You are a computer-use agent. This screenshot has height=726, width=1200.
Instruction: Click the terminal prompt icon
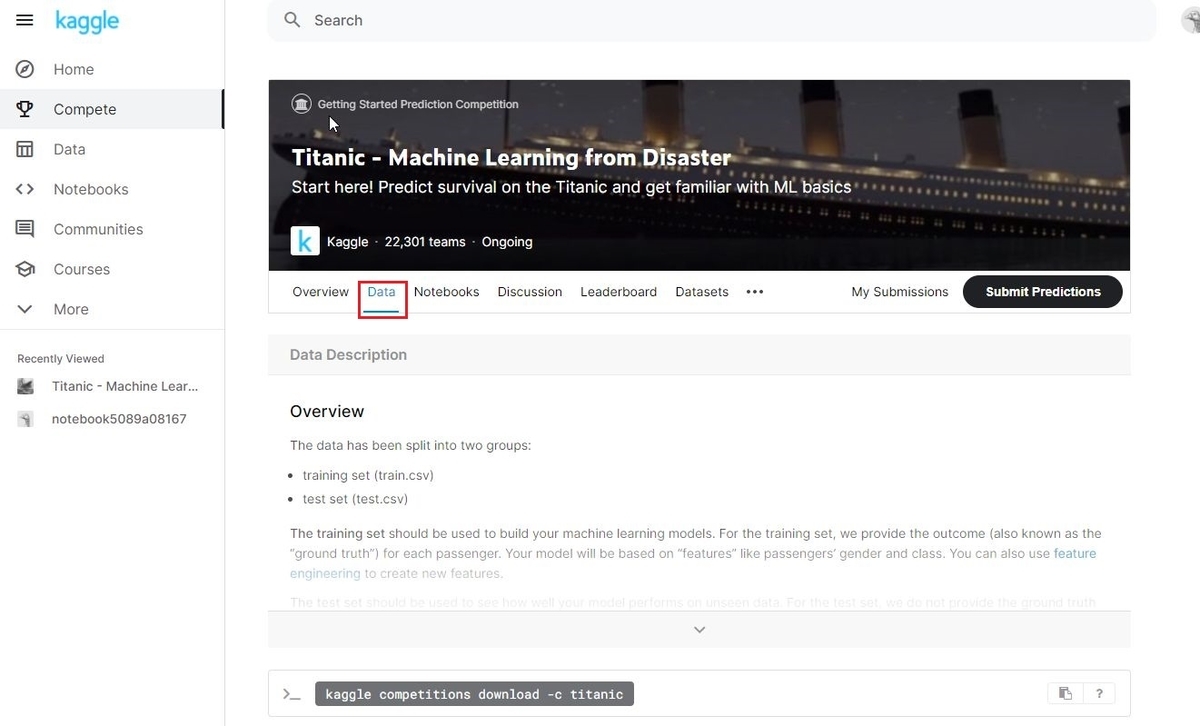pyautogui.click(x=291, y=694)
